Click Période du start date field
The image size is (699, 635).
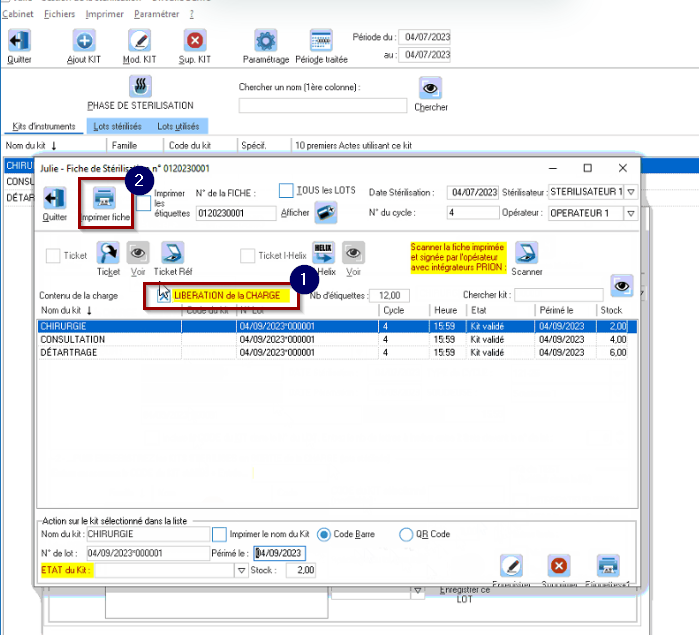tap(425, 37)
